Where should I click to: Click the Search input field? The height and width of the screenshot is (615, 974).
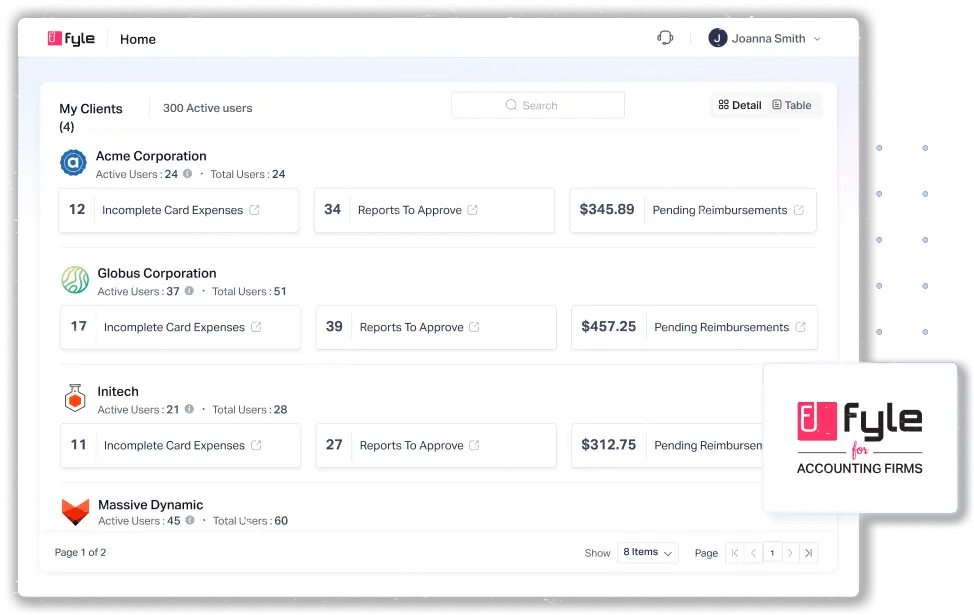coord(538,105)
